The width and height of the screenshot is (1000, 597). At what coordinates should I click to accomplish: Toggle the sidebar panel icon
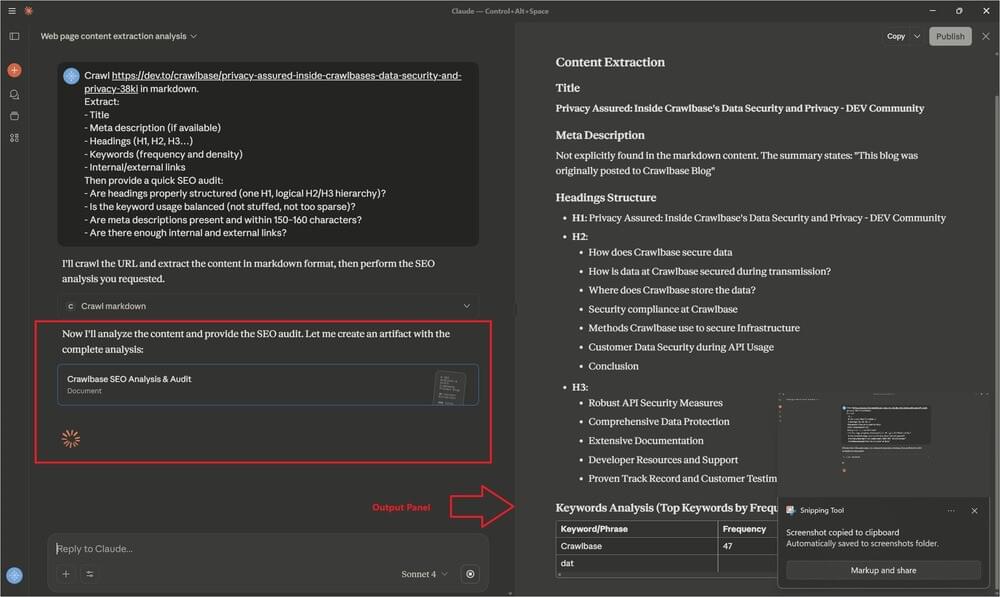pos(14,36)
